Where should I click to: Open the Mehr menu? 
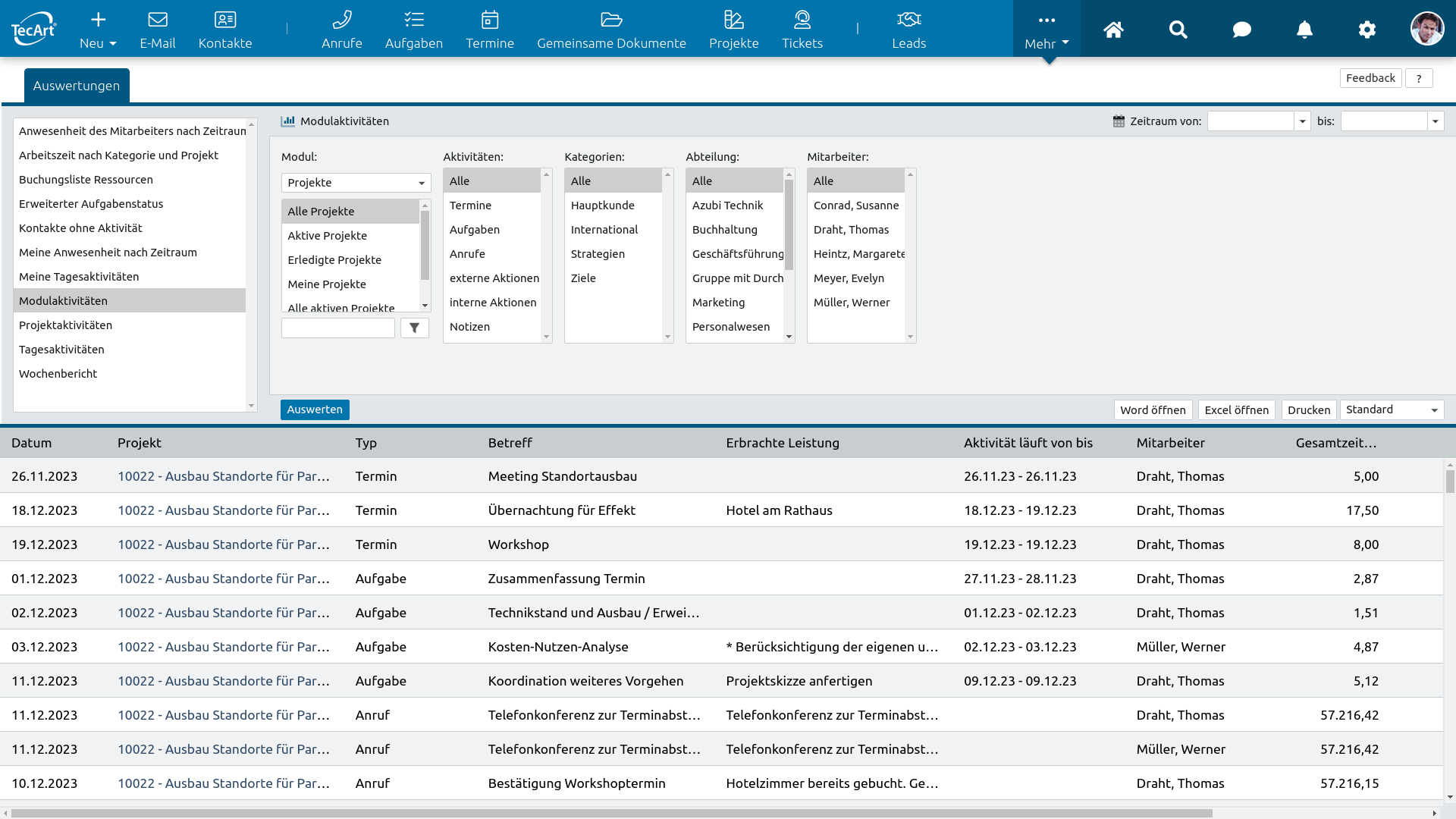coord(1046,30)
